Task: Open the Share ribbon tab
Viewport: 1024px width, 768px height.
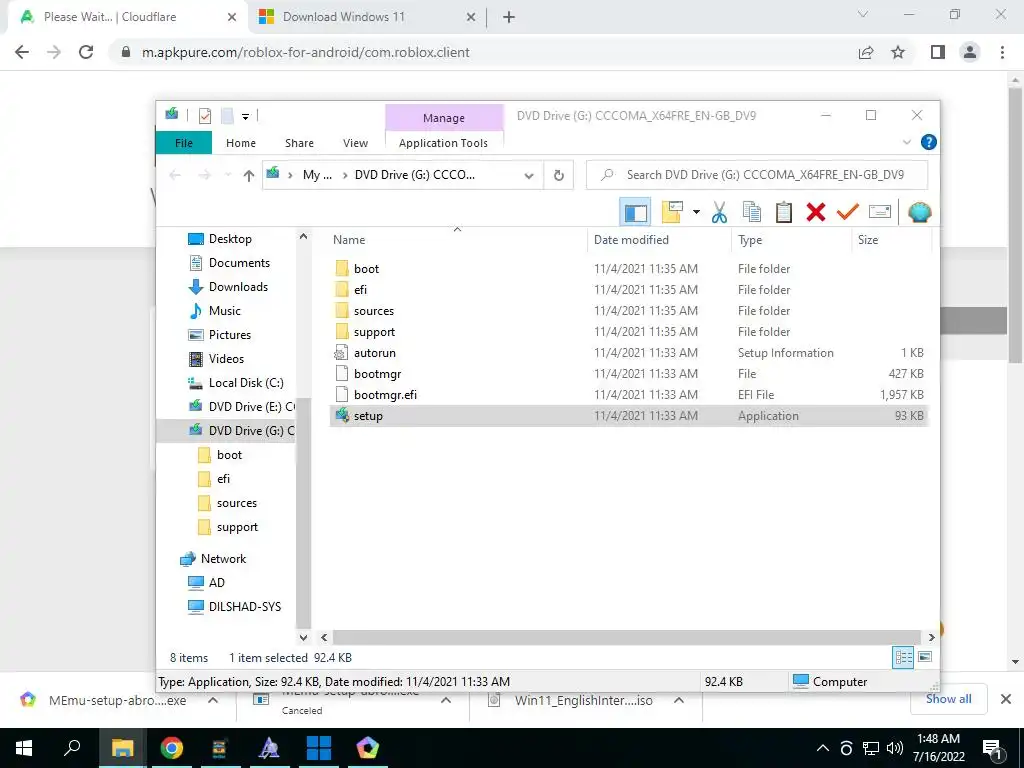Action: click(299, 143)
